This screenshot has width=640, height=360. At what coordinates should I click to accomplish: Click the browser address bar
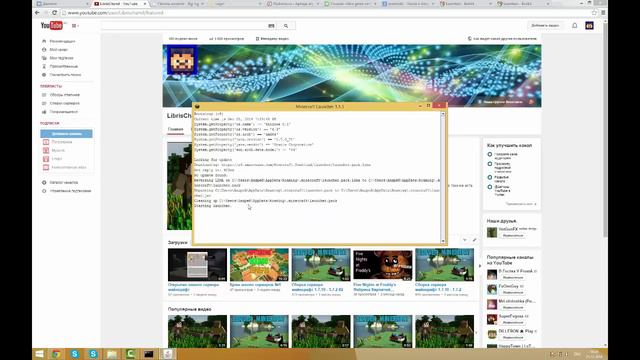pyautogui.click(x=327, y=13)
